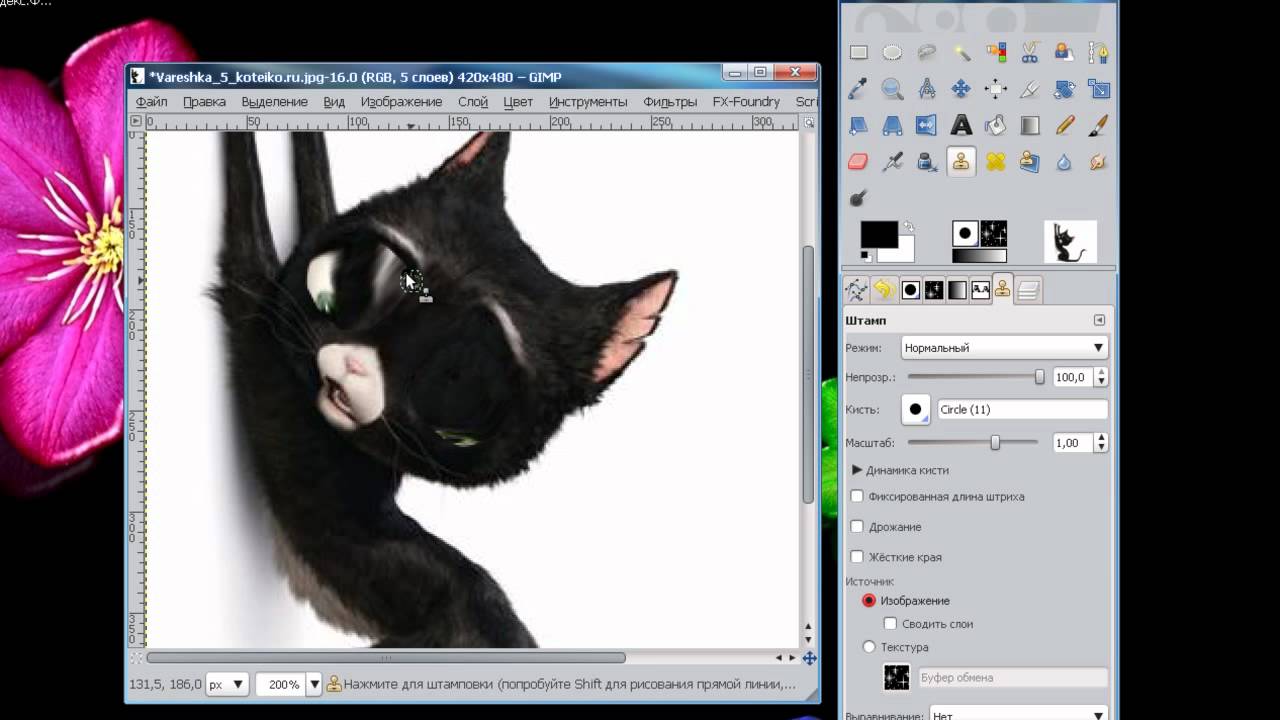Select the Ink tool
Viewport: 1280px width, 720px height.
927,161
